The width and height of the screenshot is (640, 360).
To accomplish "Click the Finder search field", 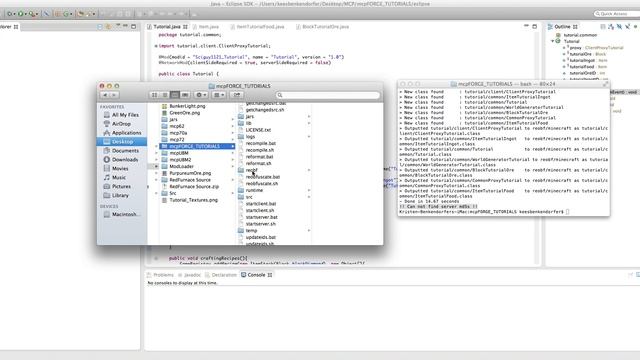I will pos(328,95).
